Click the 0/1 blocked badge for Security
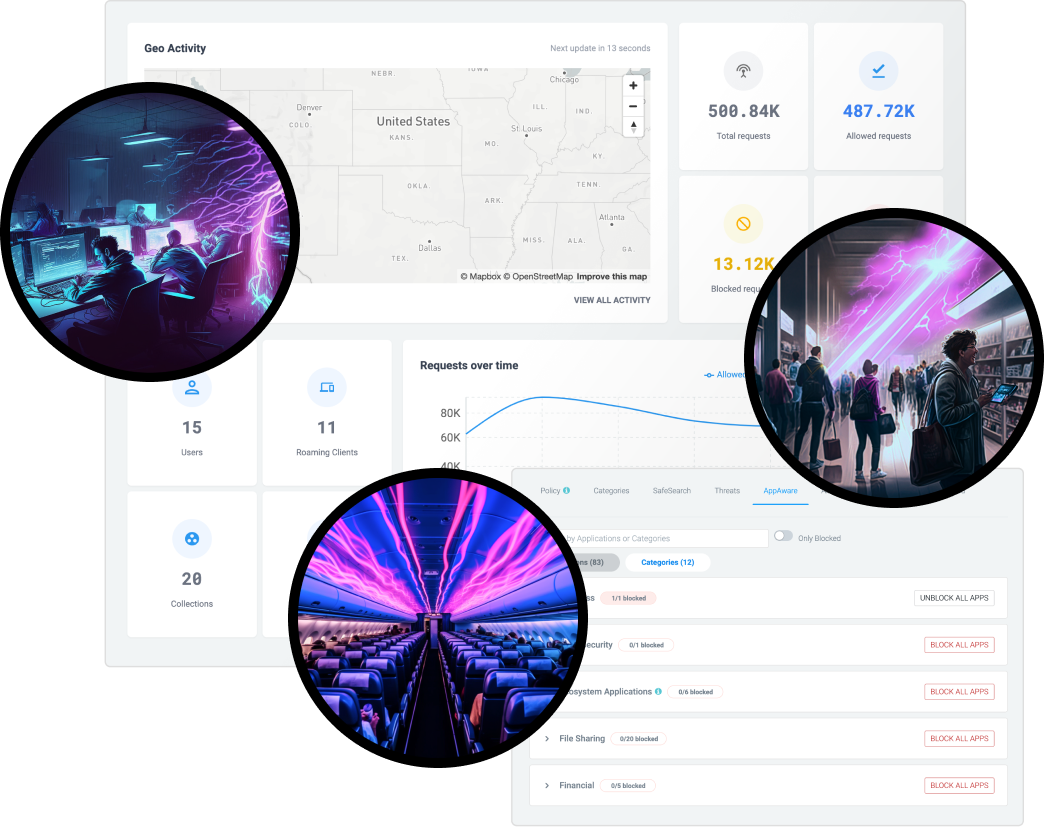The image size is (1044, 827). click(646, 645)
